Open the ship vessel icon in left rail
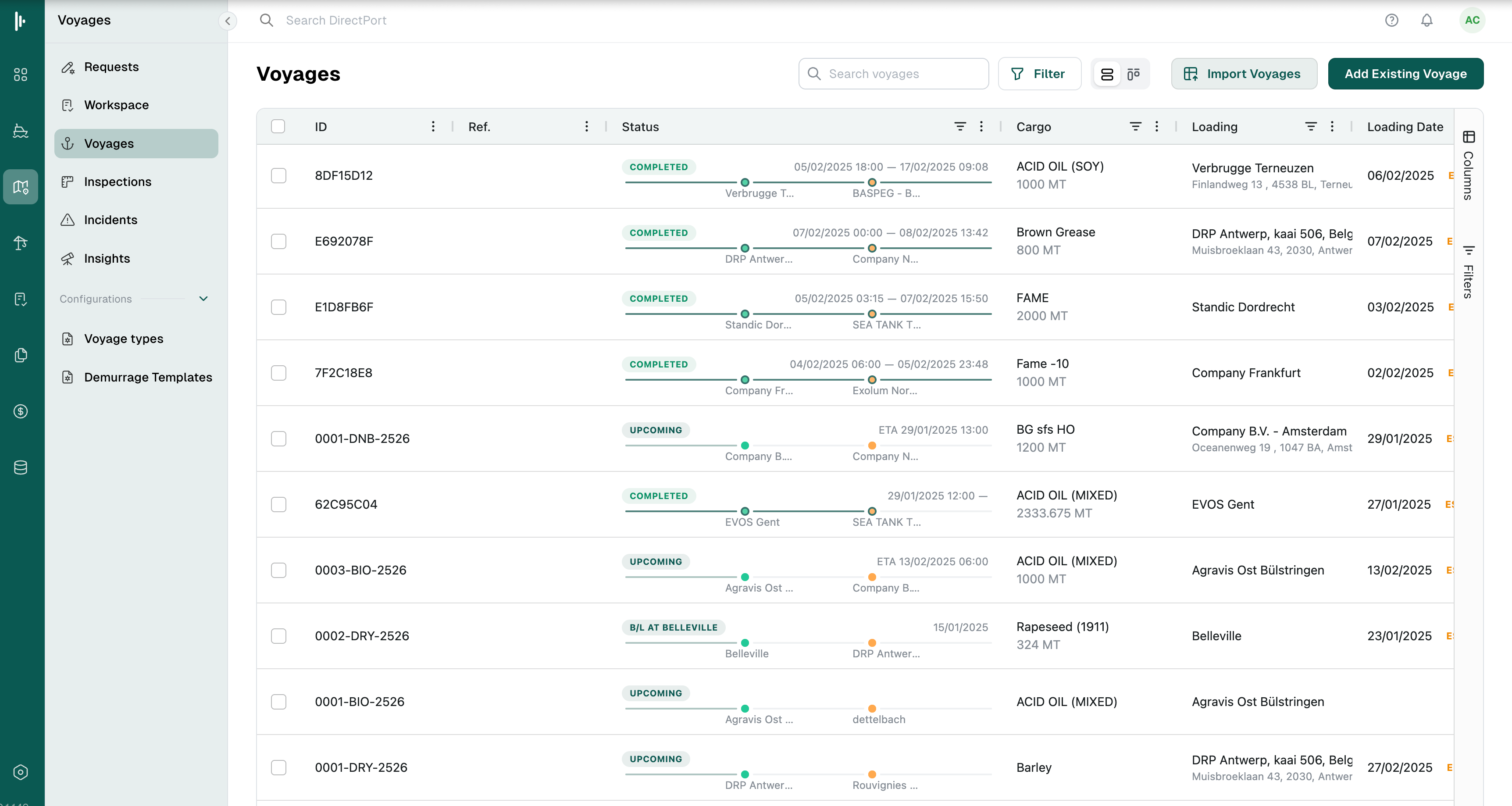Viewport: 1512px width, 806px height. click(x=21, y=131)
